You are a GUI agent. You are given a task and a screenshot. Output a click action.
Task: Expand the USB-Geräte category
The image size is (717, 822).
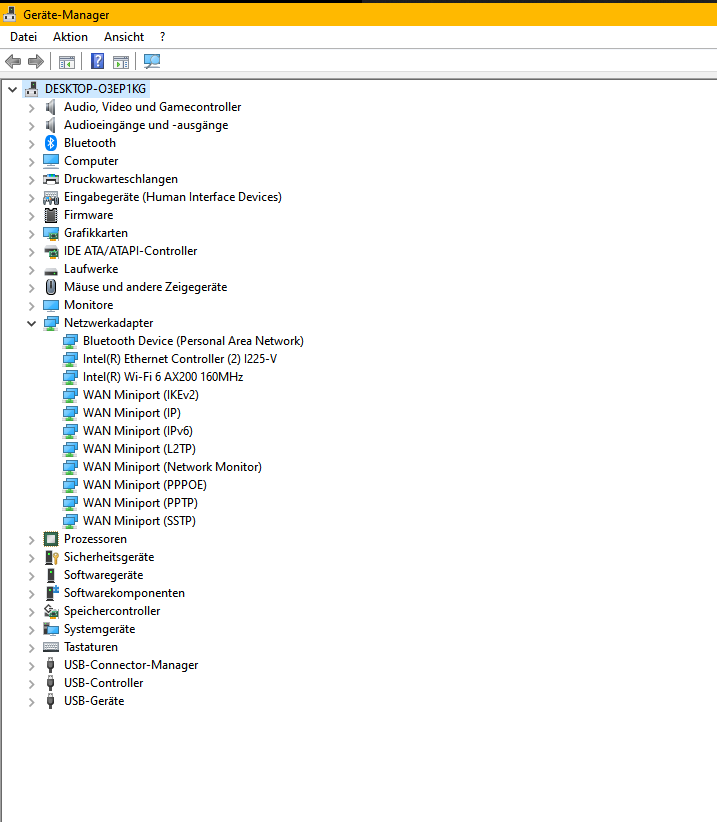pos(31,702)
